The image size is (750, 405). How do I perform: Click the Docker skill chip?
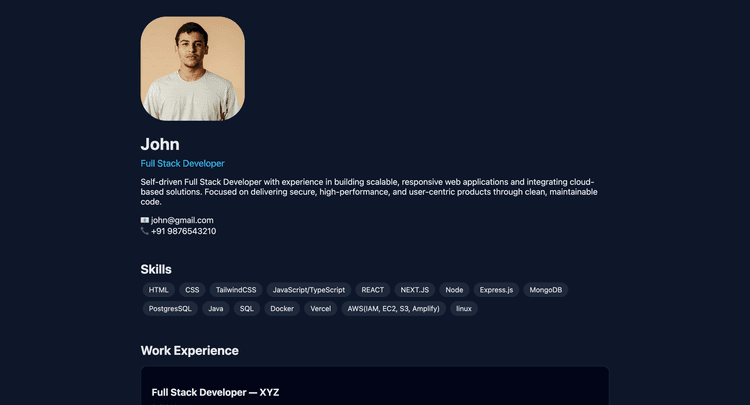282,308
